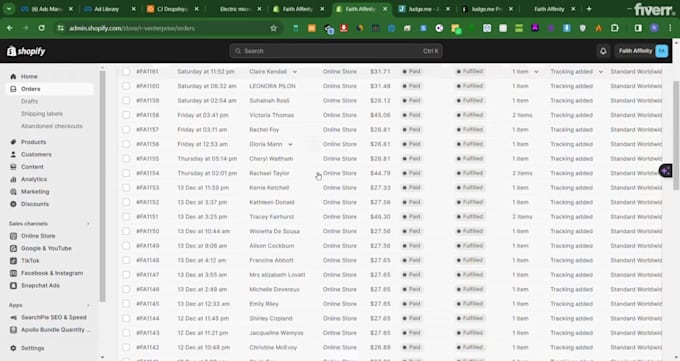Viewport: 680px width, 361px height.
Task: Select checkbox for order #FA1161
Action: click(x=126, y=72)
